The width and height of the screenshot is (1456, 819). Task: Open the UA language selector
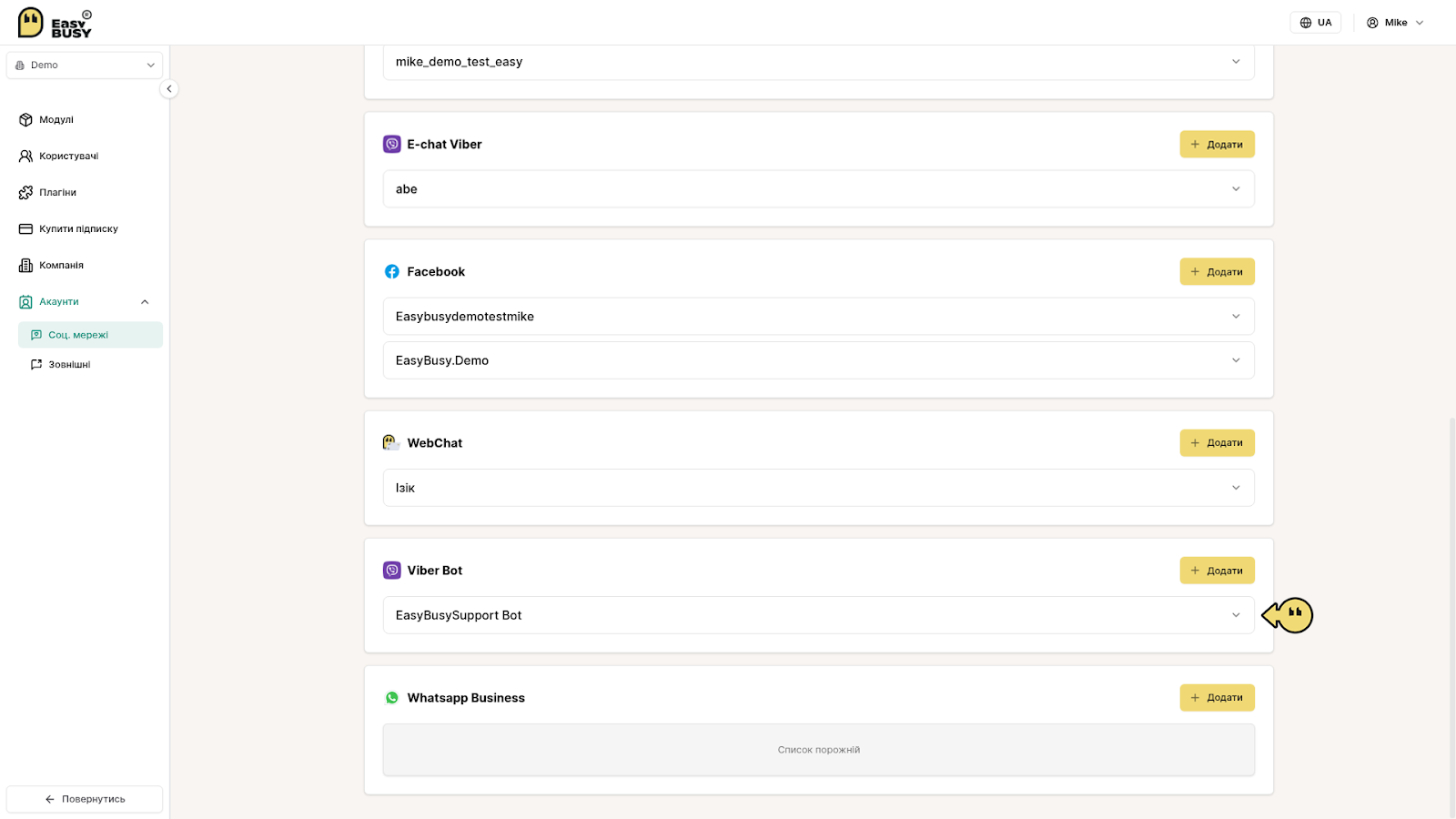(x=1315, y=23)
